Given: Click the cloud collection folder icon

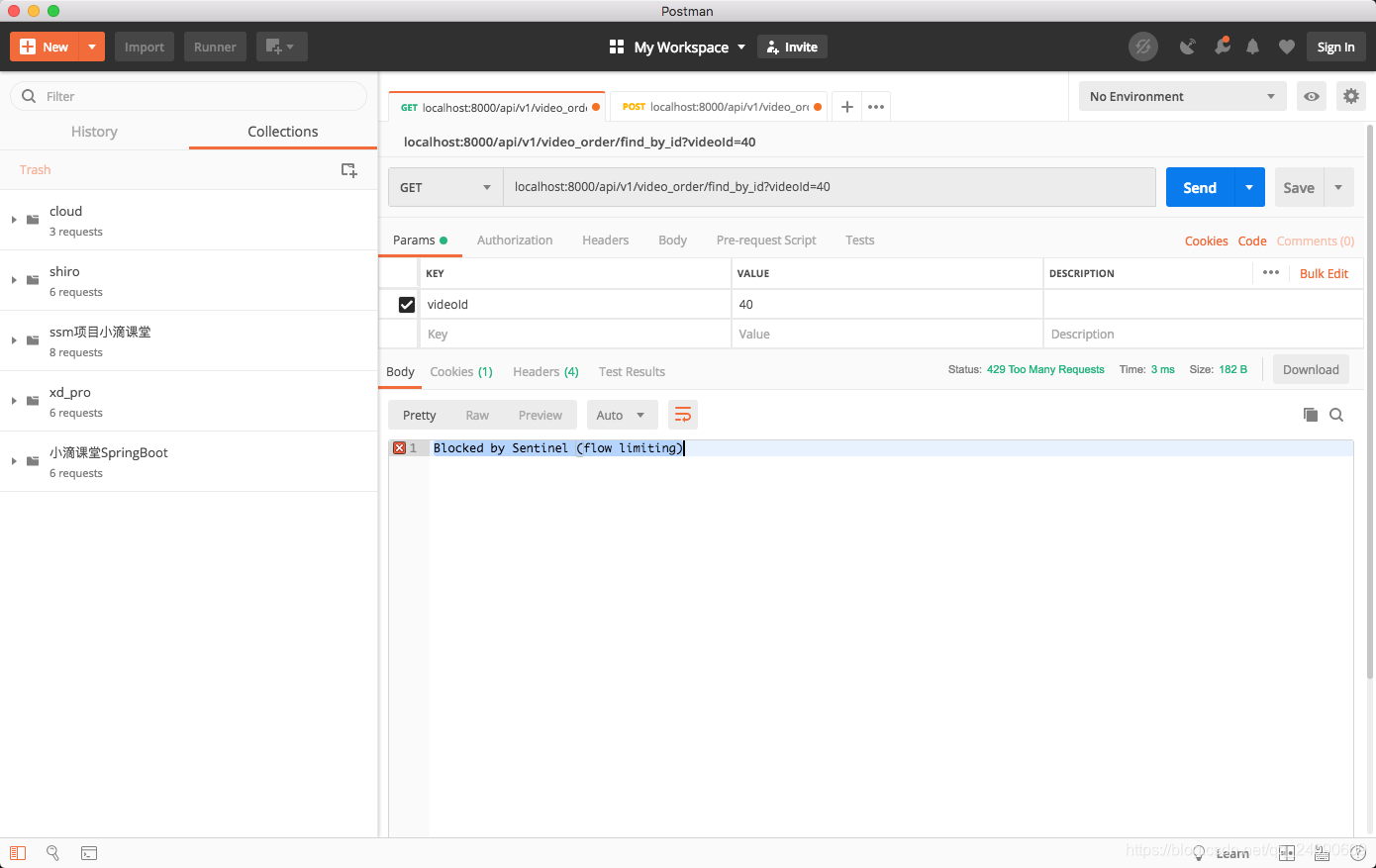Looking at the screenshot, I should pos(33,220).
